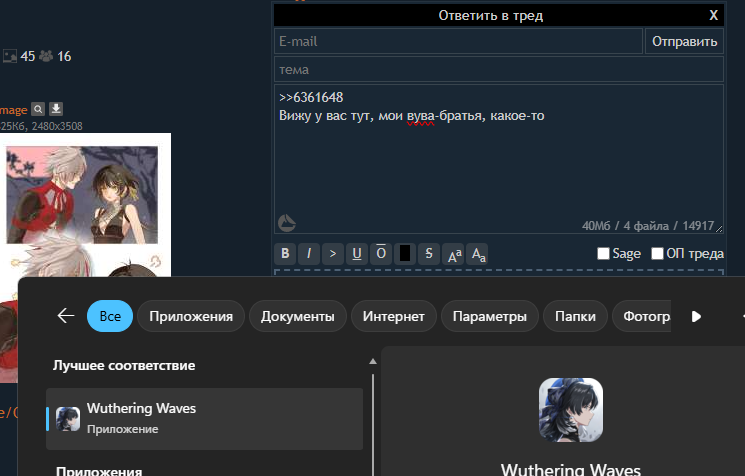Click the >>6361648 reply reference text

click(x=311, y=97)
